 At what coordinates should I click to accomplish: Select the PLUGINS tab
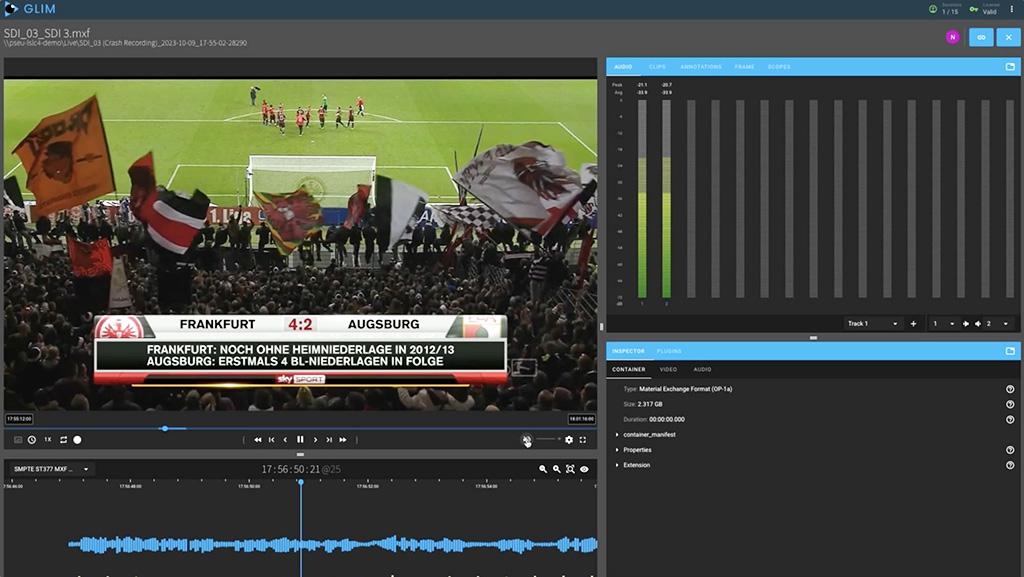coord(669,351)
